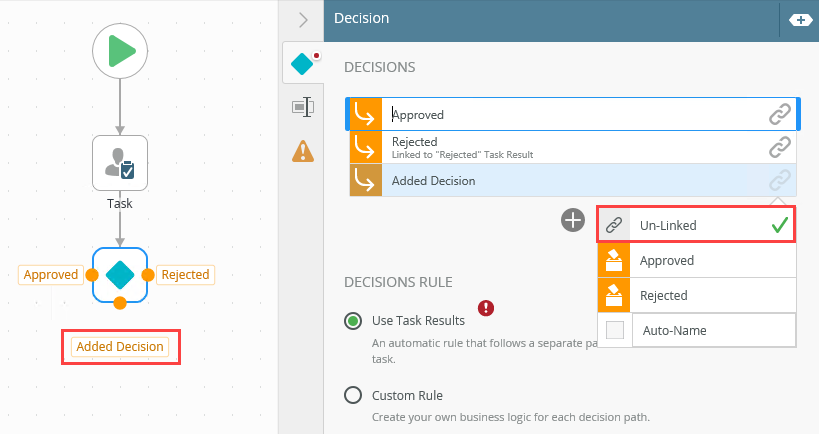This screenshot has width=819, height=434.
Task: Add a new decision with plus button
Action: (x=573, y=220)
